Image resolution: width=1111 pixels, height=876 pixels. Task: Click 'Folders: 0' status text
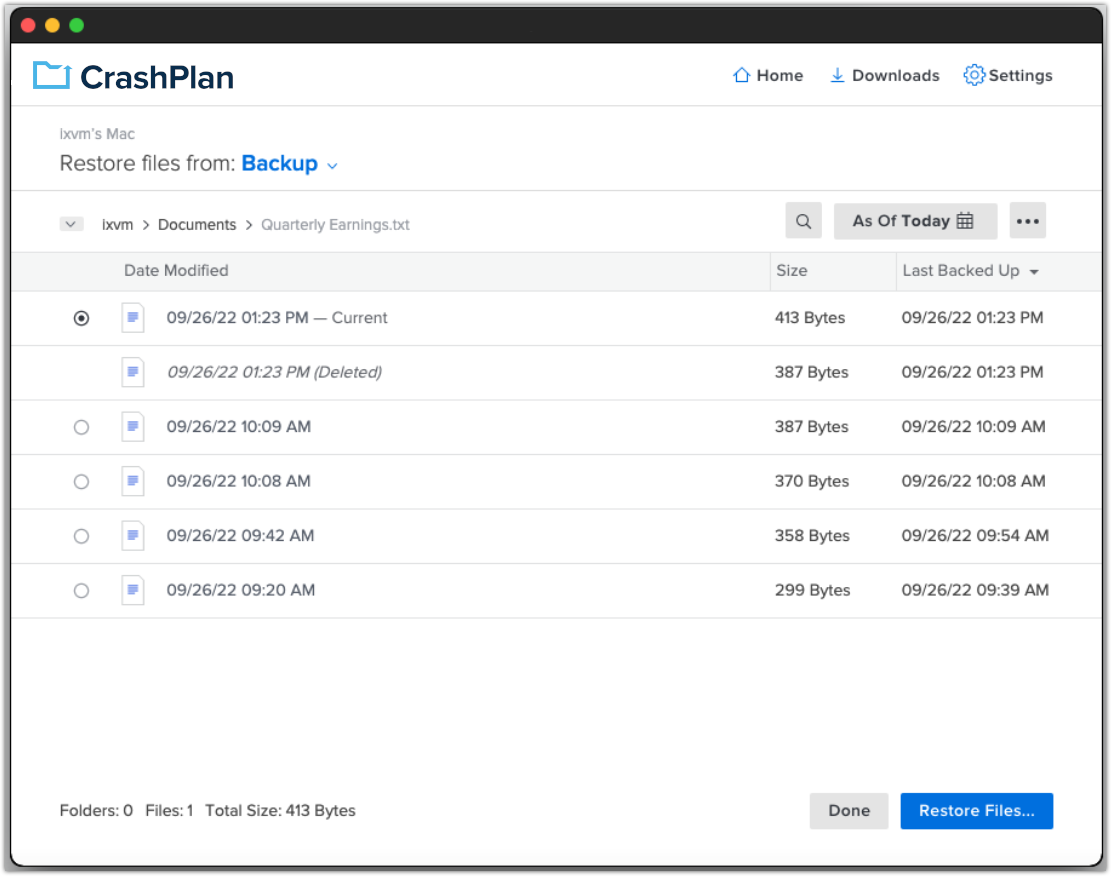[x=96, y=811]
